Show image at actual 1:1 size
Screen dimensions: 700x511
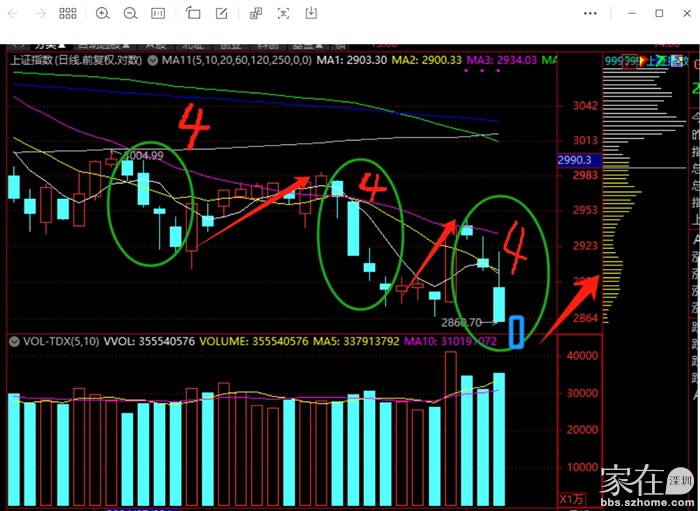[x=158, y=13]
